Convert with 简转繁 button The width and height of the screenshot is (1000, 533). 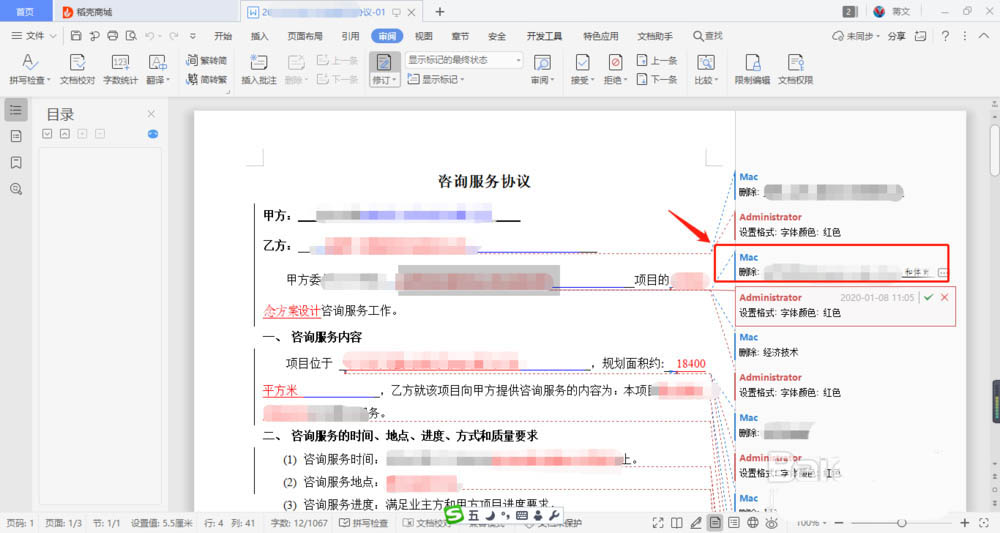tap(206, 79)
